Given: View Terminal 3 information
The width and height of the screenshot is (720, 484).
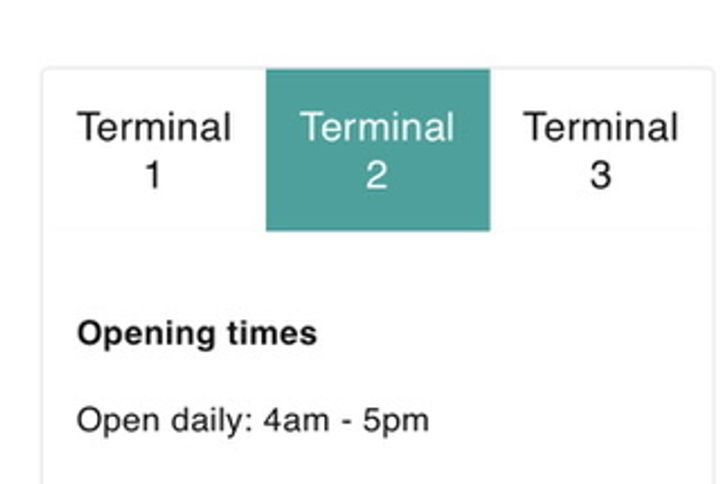Looking at the screenshot, I should tap(600, 150).
